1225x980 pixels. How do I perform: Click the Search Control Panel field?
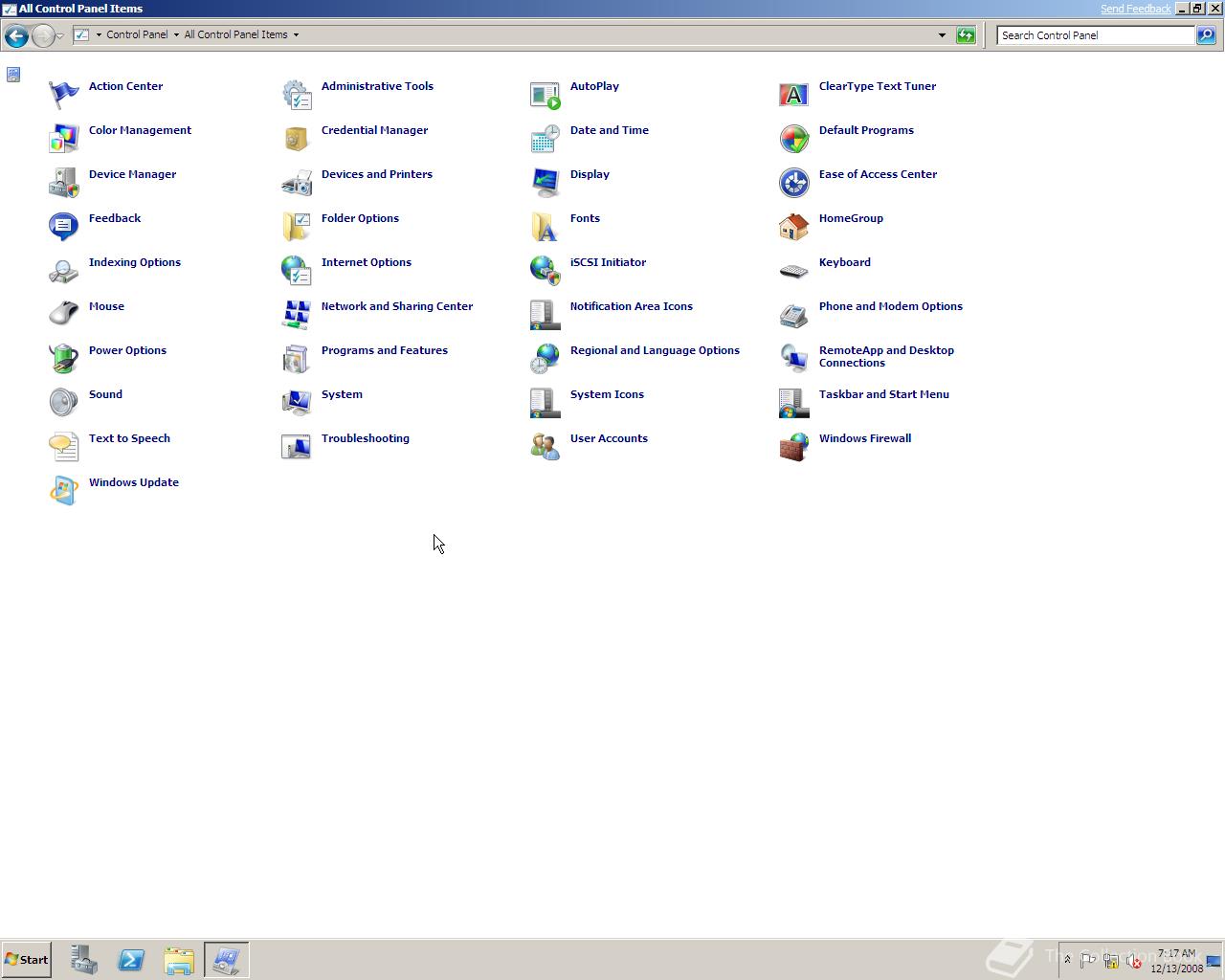pos(1096,35)
